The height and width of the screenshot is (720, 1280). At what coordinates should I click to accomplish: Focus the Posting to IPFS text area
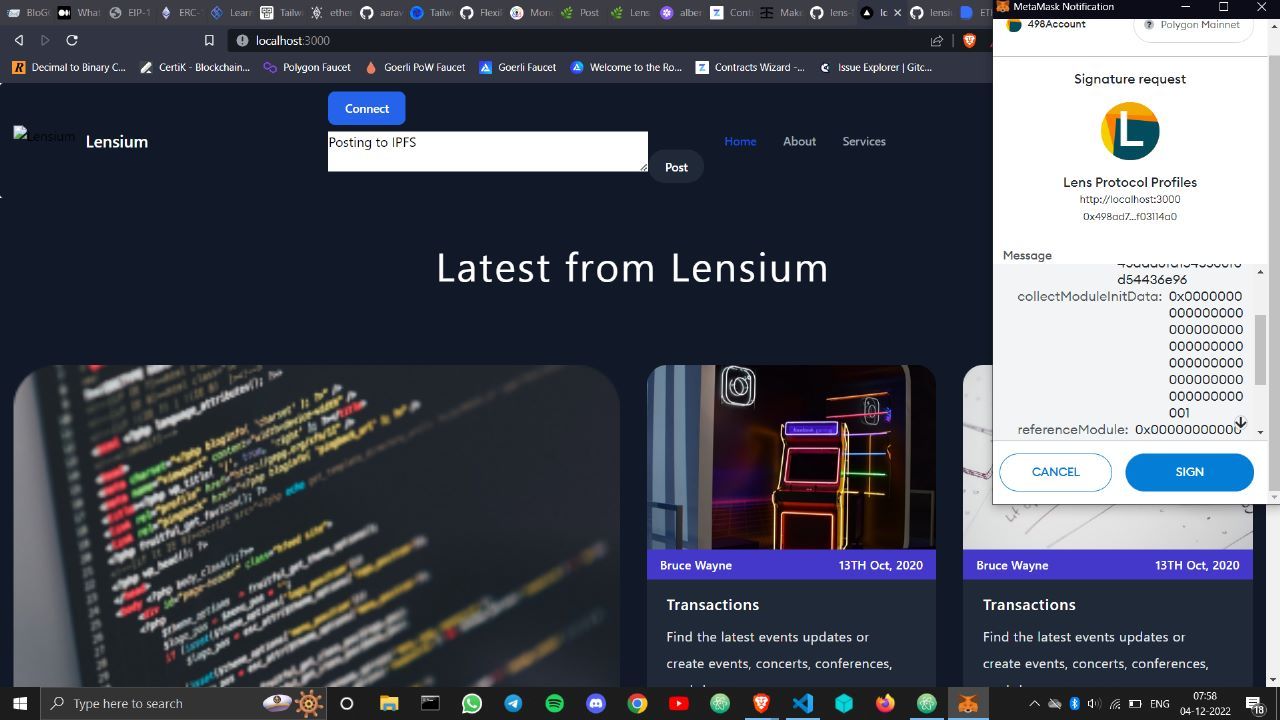coord(488,151)
